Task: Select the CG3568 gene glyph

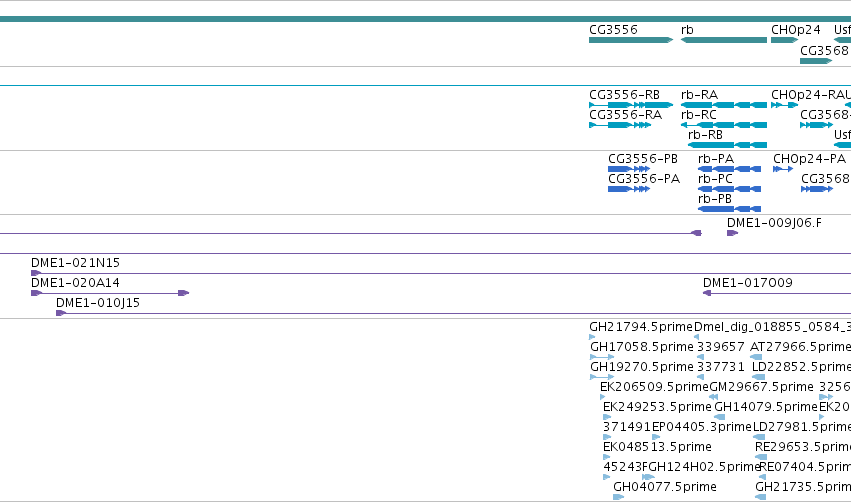Action: [x=816, y=61]
